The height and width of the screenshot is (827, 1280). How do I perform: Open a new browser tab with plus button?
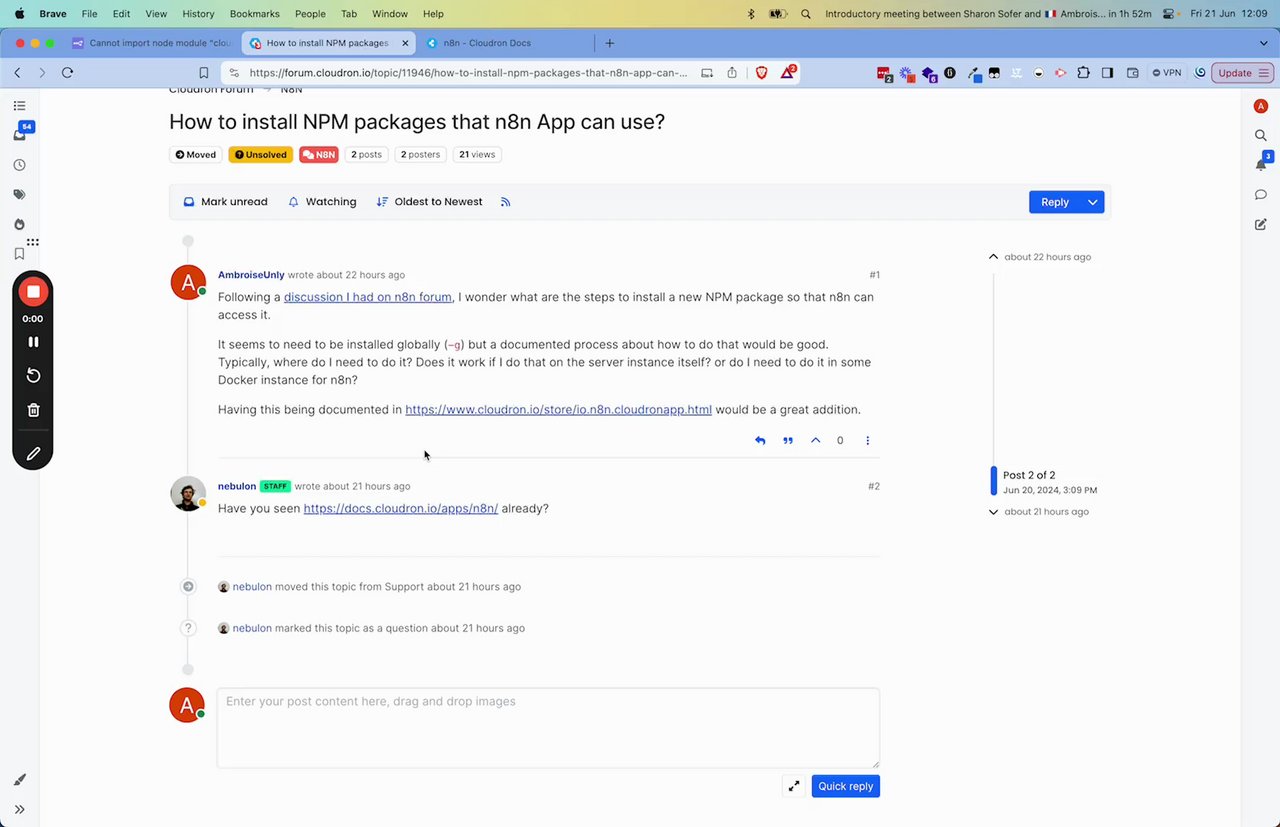tap(610, 43)
